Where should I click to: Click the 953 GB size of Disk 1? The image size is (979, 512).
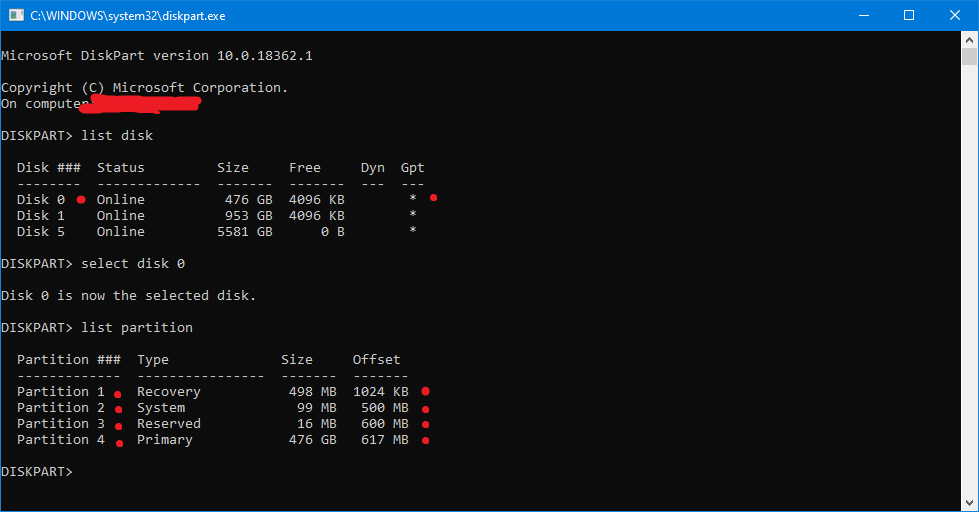click(x=248, y=215)
